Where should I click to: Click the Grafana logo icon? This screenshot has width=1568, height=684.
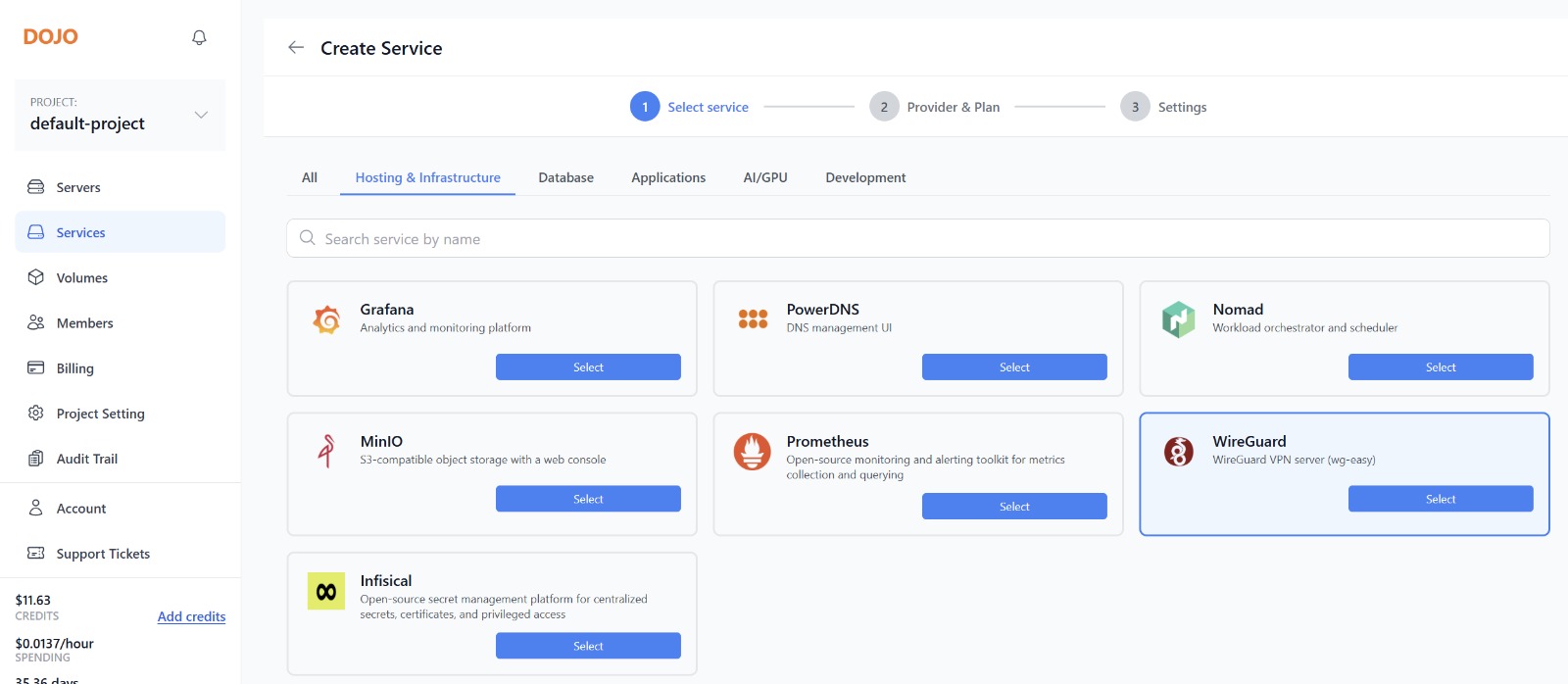pyautogui.click(x=326, y=319)
